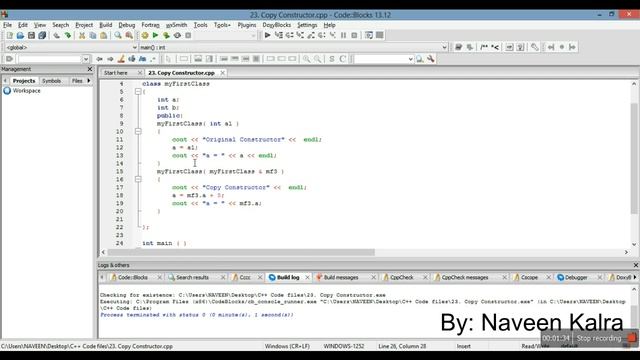The width and height of the screenshot is (640, 360).
Task: Open the main() function dropdown
Action: [x=444, y=47]
